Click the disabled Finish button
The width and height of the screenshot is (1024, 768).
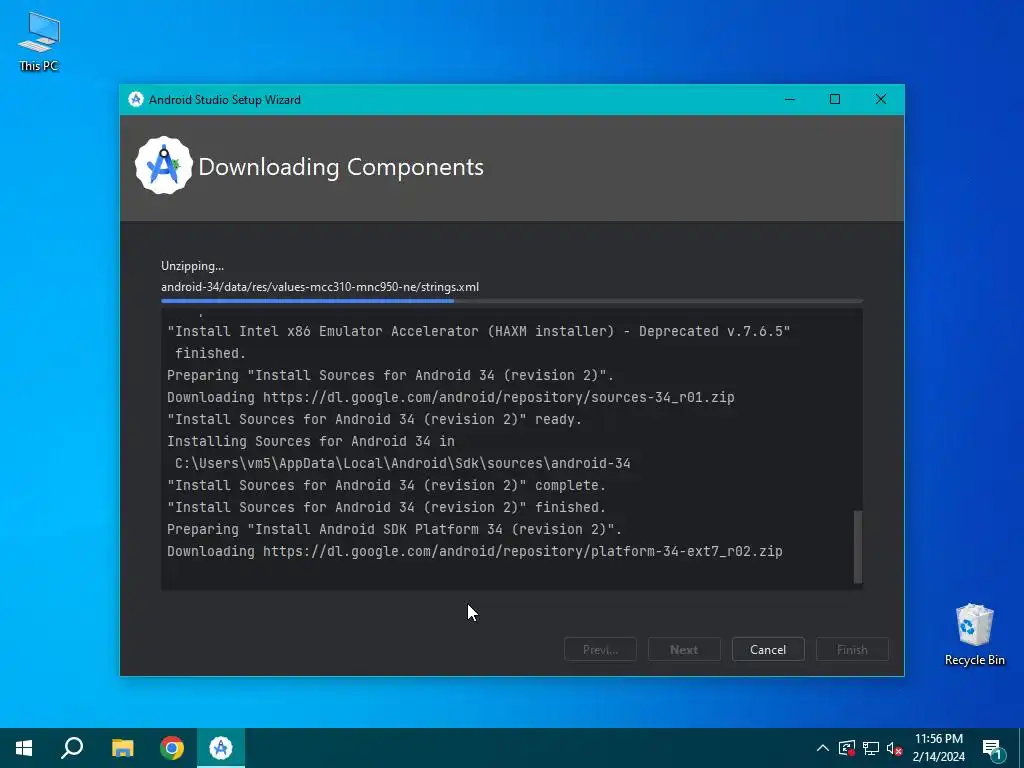[852, 650]
